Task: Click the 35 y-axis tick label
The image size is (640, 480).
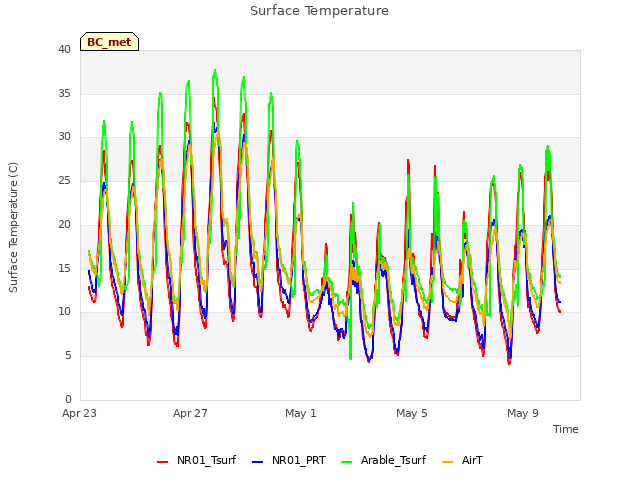Action: [64, 93]
